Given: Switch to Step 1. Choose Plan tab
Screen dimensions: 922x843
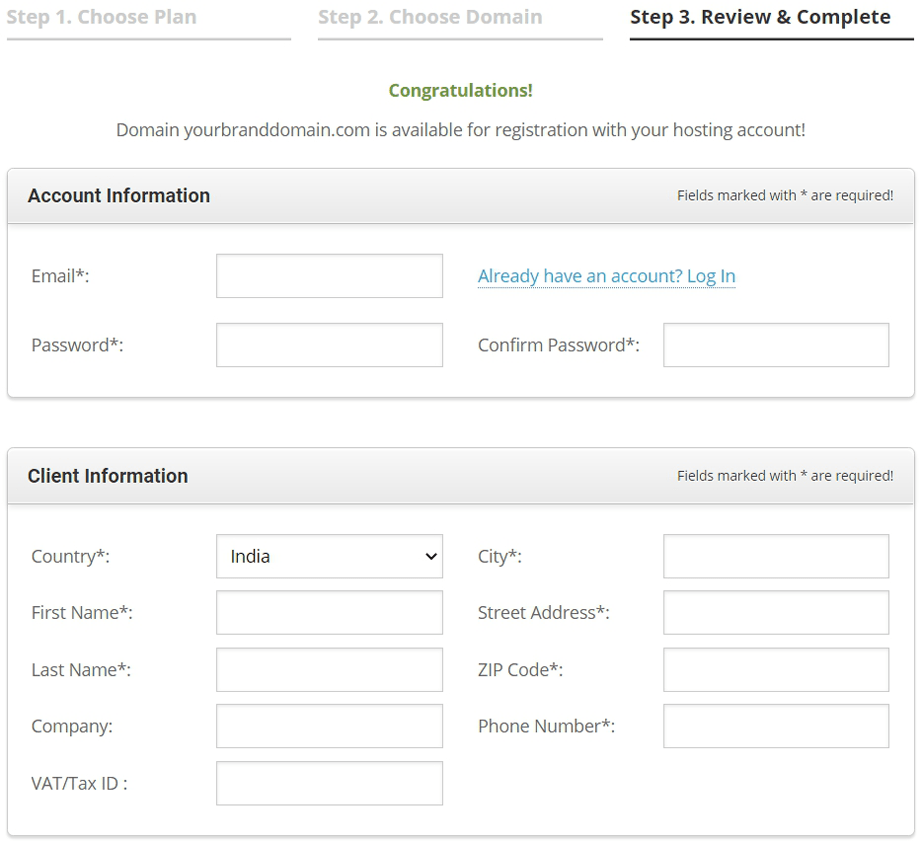Looking at the screenshot, I should tap(149, 21).
